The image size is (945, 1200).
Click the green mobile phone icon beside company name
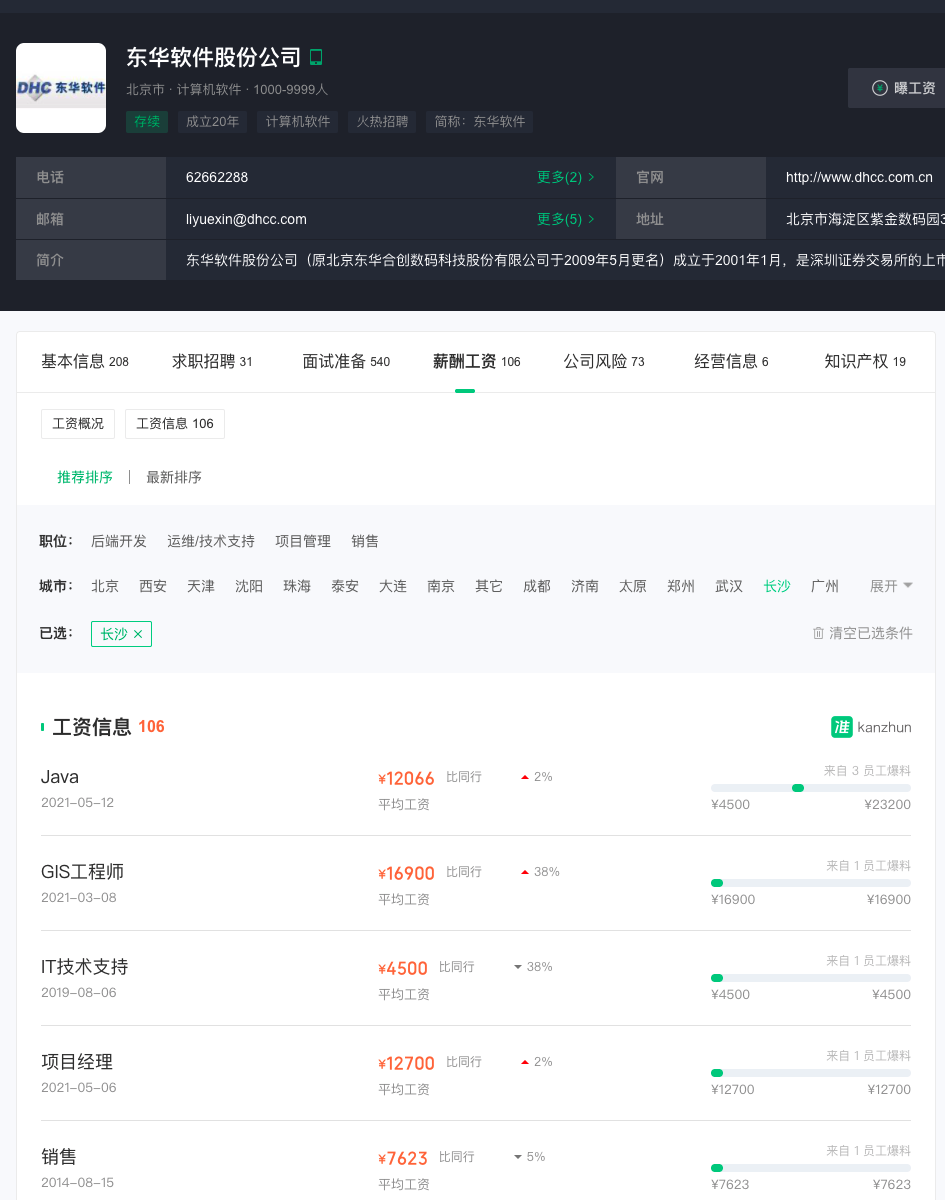click(x=316, y=57)
